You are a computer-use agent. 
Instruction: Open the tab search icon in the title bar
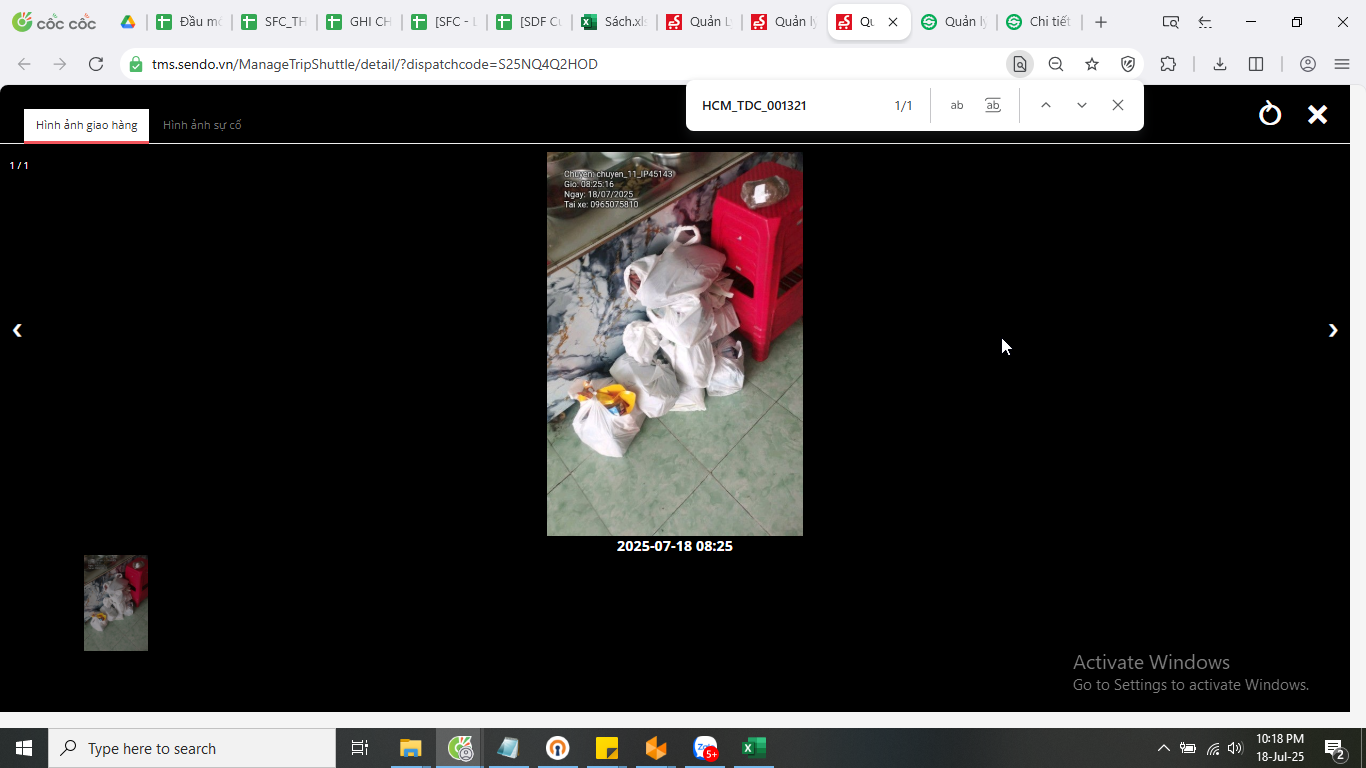1171,22
